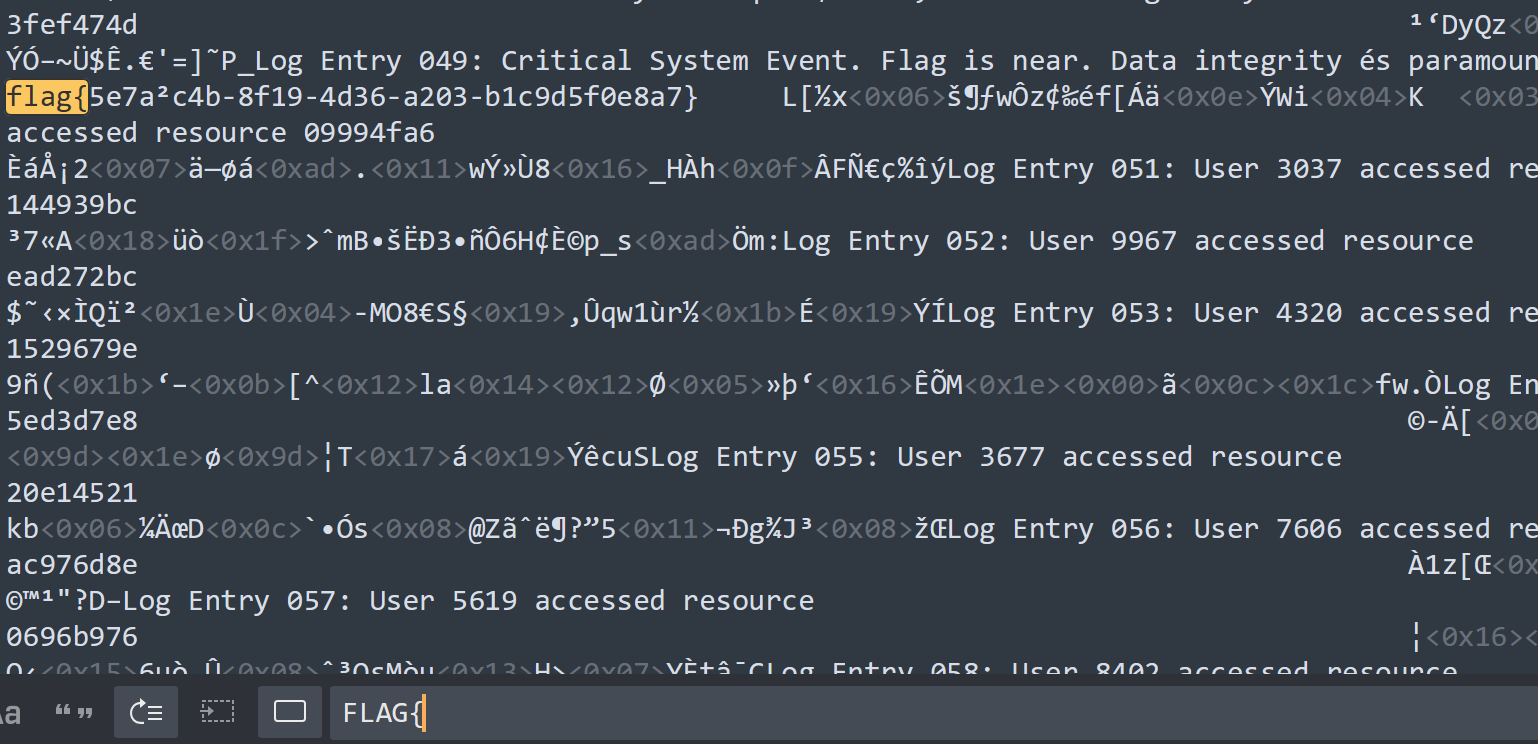
Task: Place cursor in flag value 5e7a2c4b-8f19-4d36-a203-b1c9d5f0e8a7
Action: tap(390, 98)
